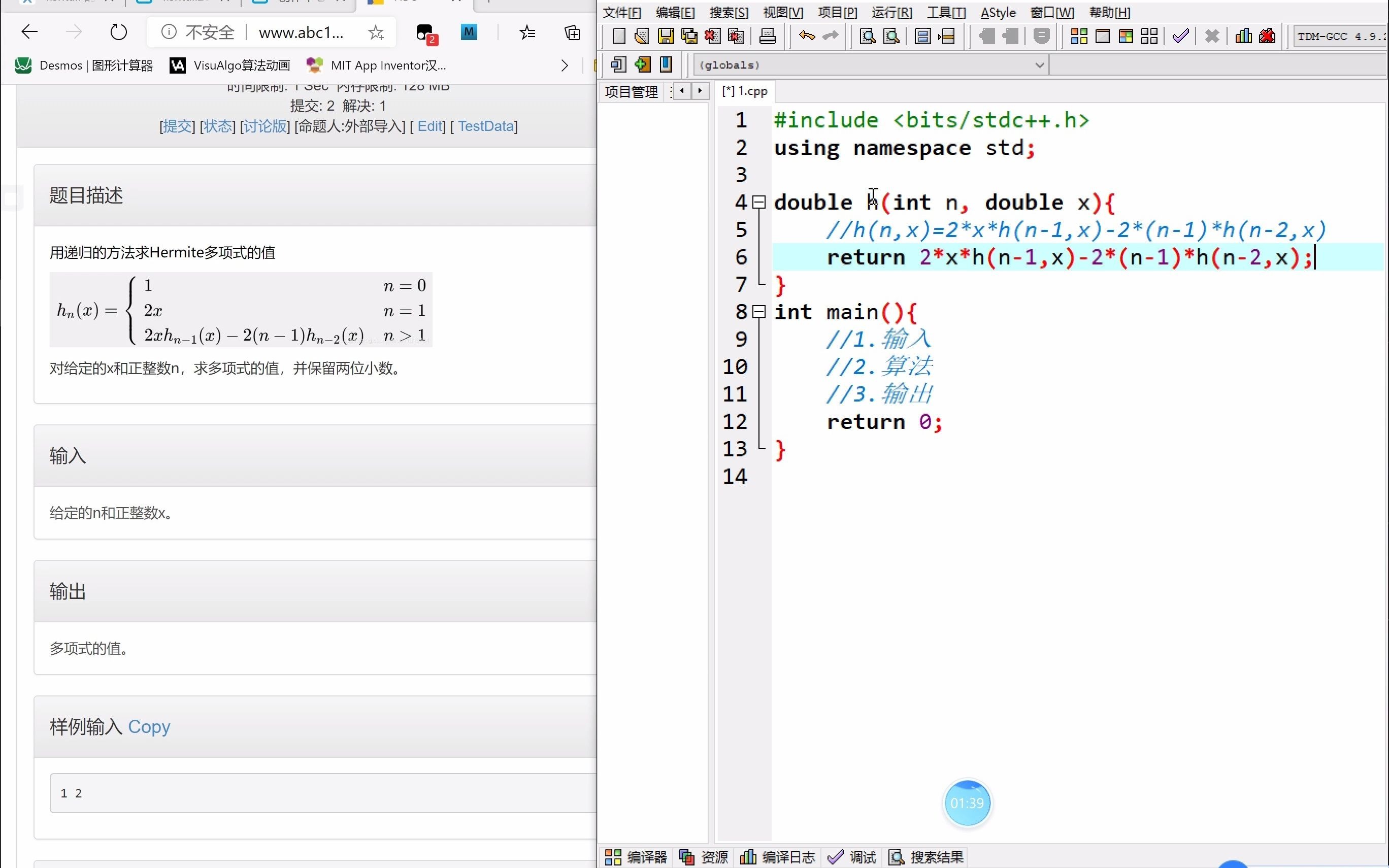Click the go to function toolbar icon

922,37
